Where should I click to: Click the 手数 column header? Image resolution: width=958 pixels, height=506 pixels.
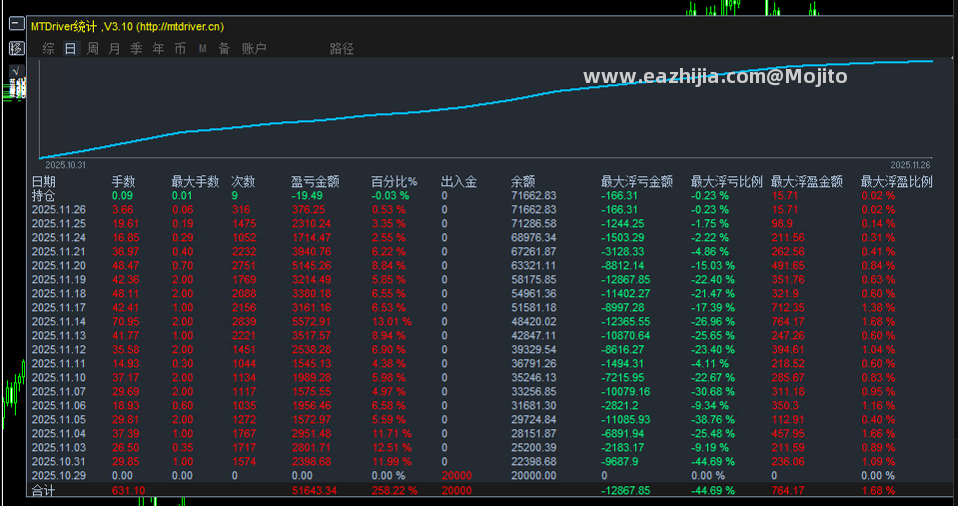[123, 182]
